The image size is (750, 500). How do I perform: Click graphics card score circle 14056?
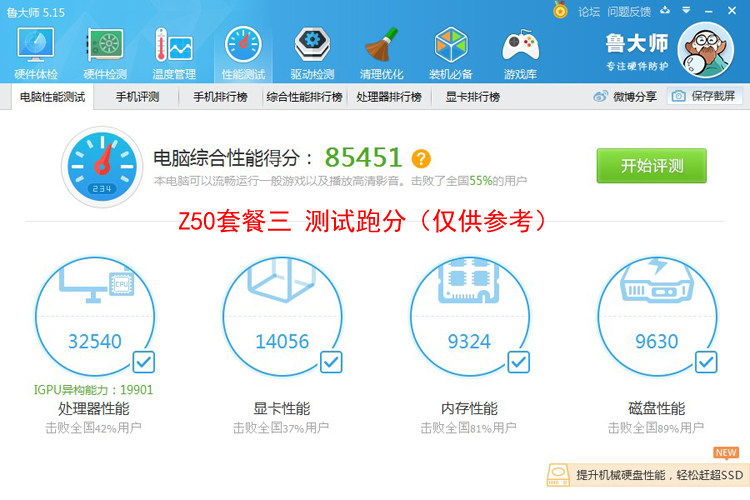click(282, 317)
